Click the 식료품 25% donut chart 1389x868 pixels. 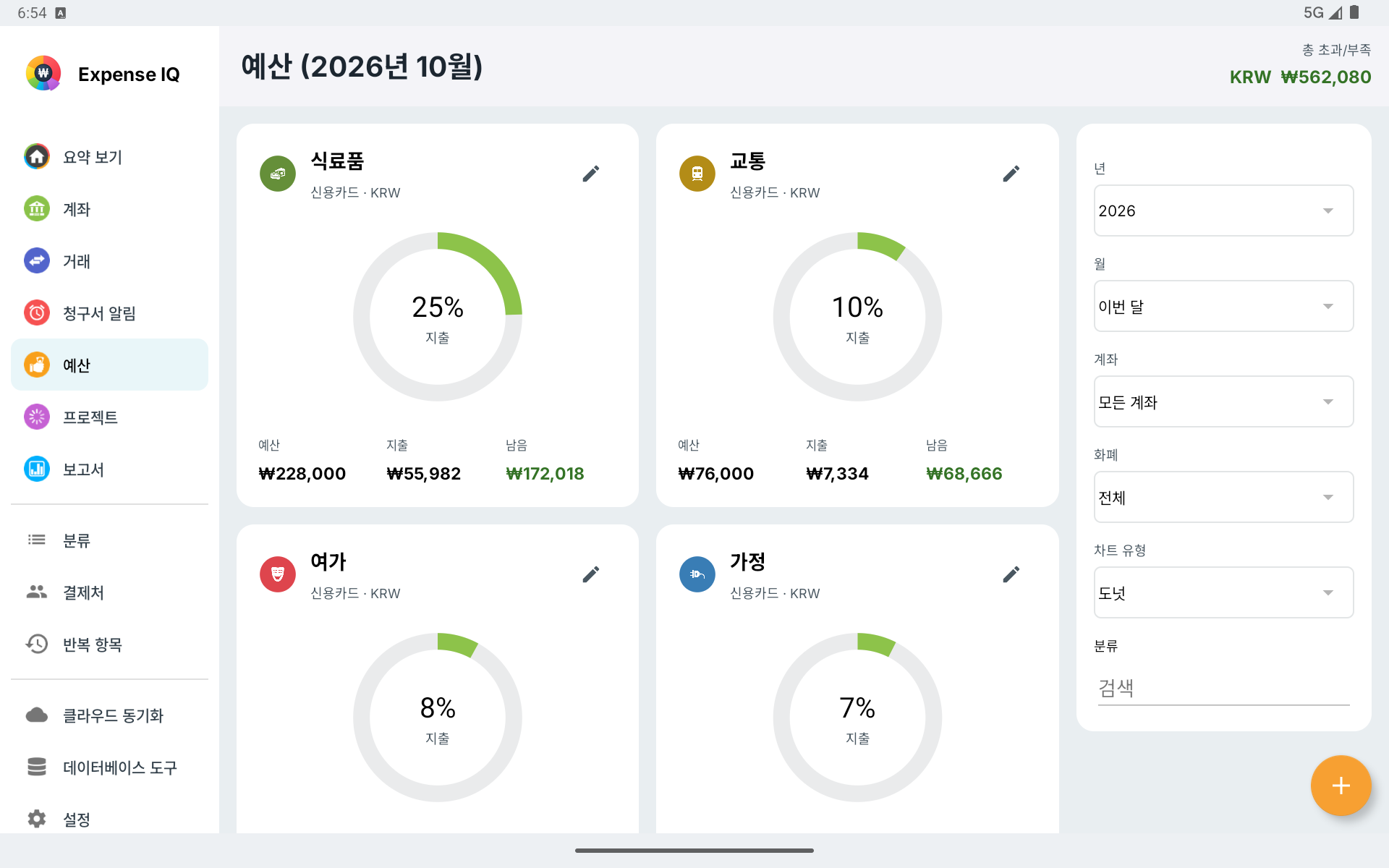[x=438, y=317]
